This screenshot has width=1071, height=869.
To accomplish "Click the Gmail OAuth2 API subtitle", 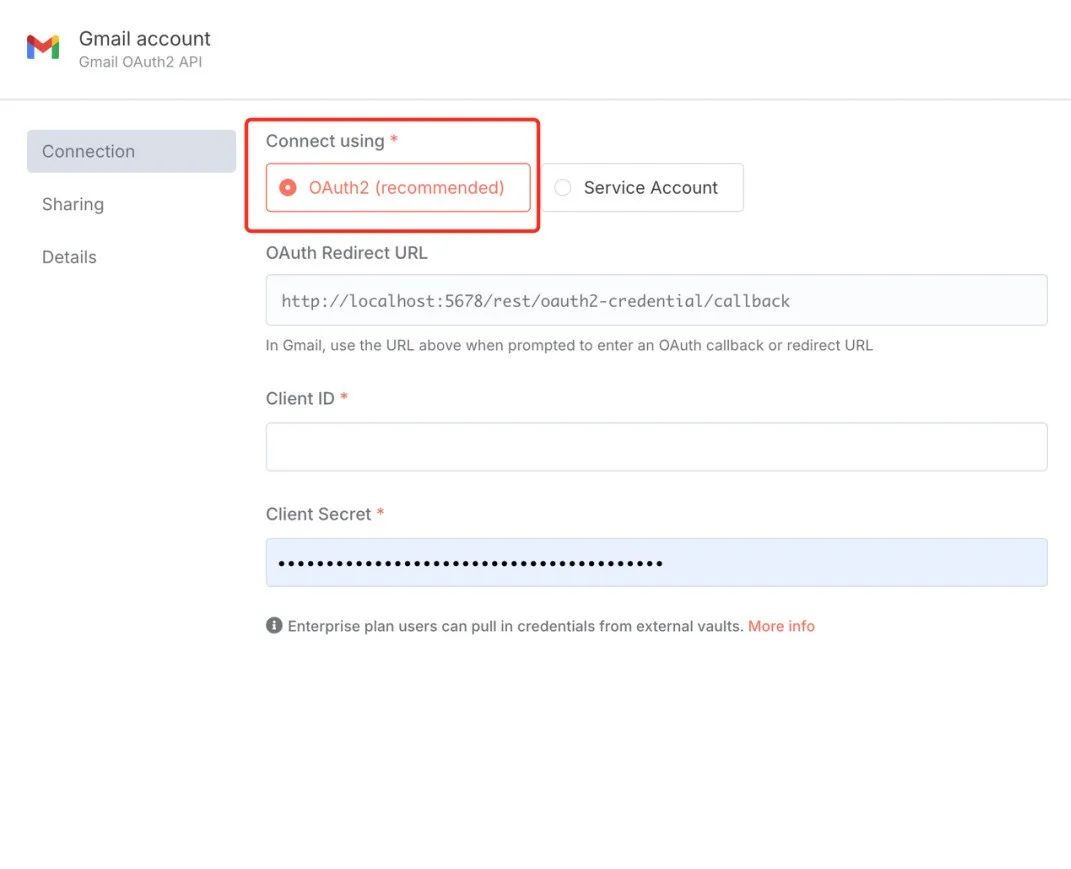I will click(141, 62).
